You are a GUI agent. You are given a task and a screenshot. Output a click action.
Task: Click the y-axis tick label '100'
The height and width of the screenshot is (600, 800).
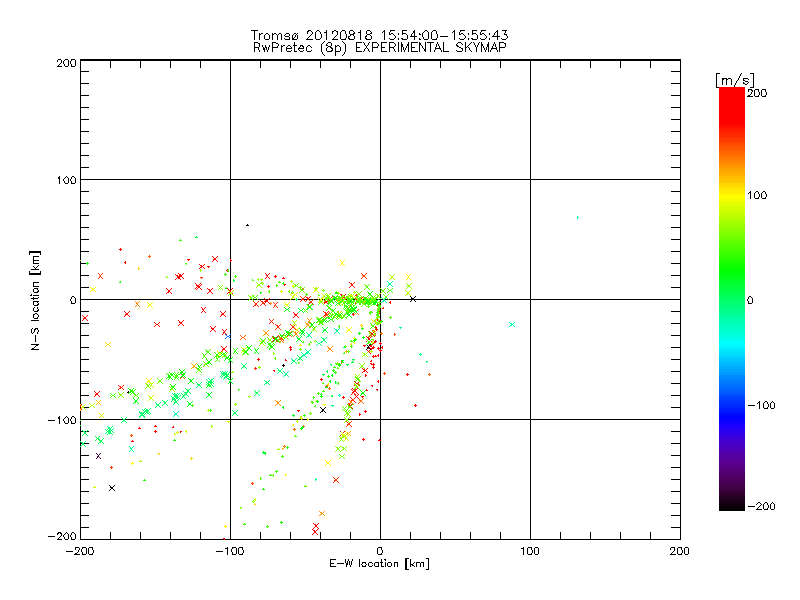click(66, 180)
